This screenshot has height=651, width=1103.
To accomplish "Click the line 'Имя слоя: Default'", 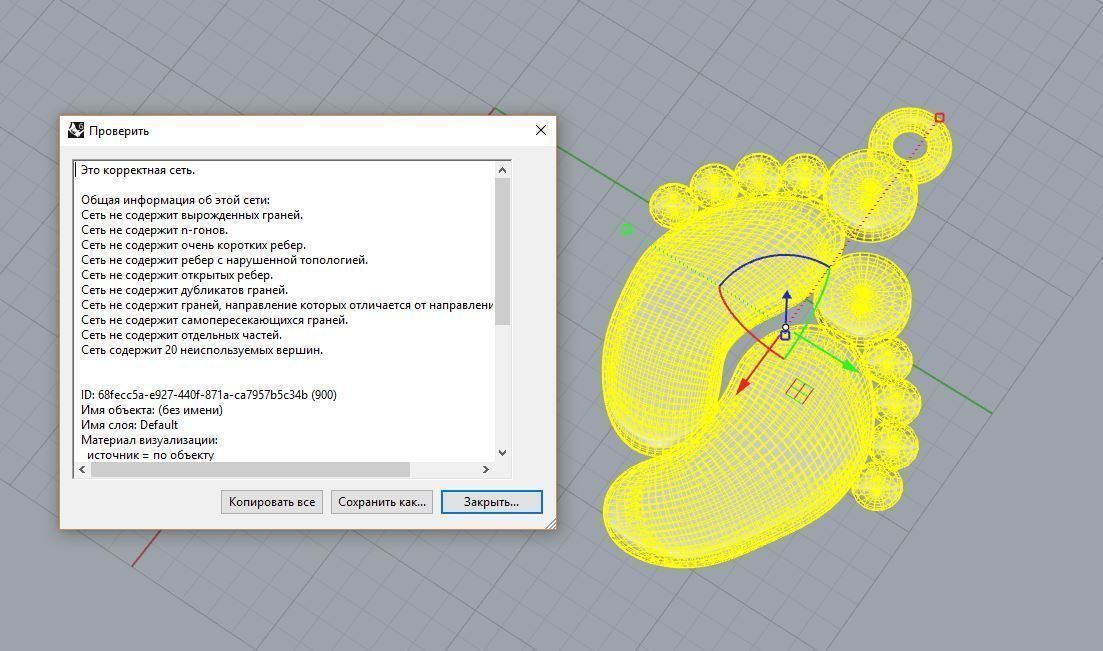I will point(129,425).
